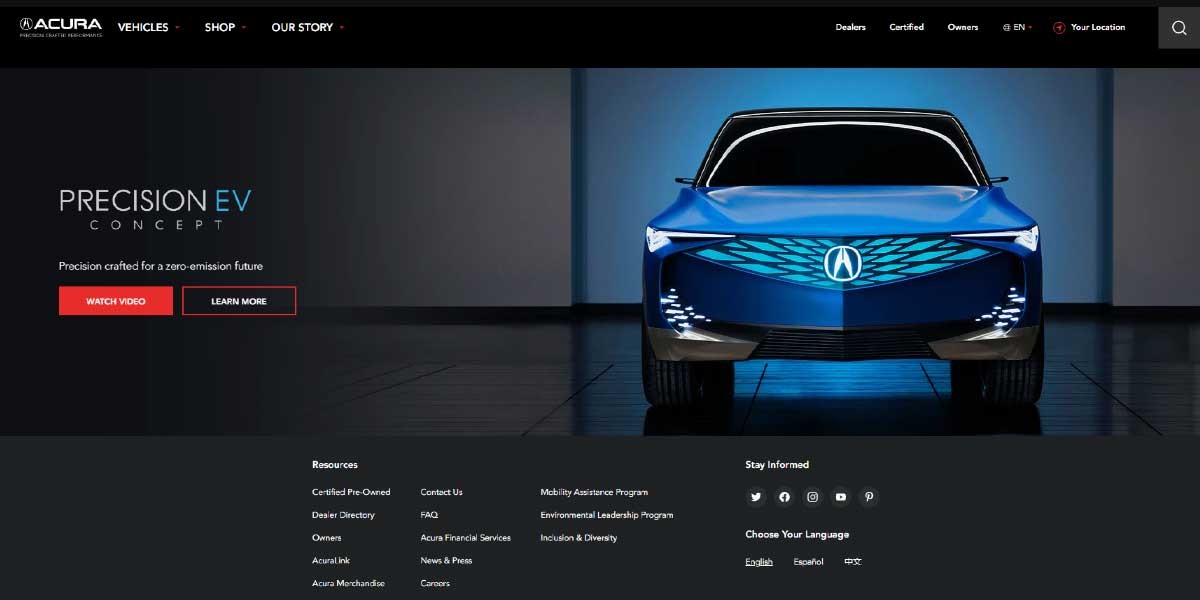Visit Acura's Facebook page
The image size is (1200, 600).
pos(784,497)
